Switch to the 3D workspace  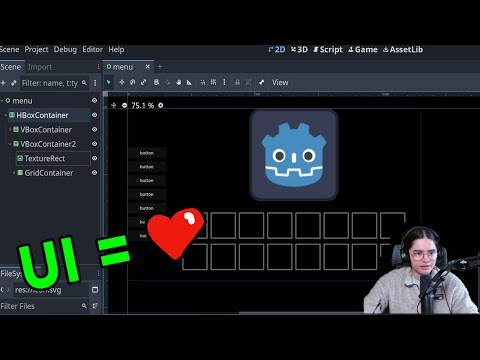click(299, 49)
